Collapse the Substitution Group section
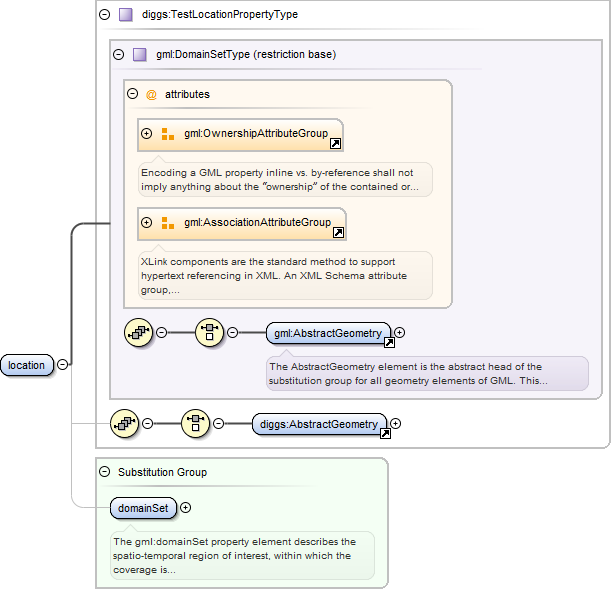Image resolution: width=612 pixels, height=590 pixels. [104, 472]
